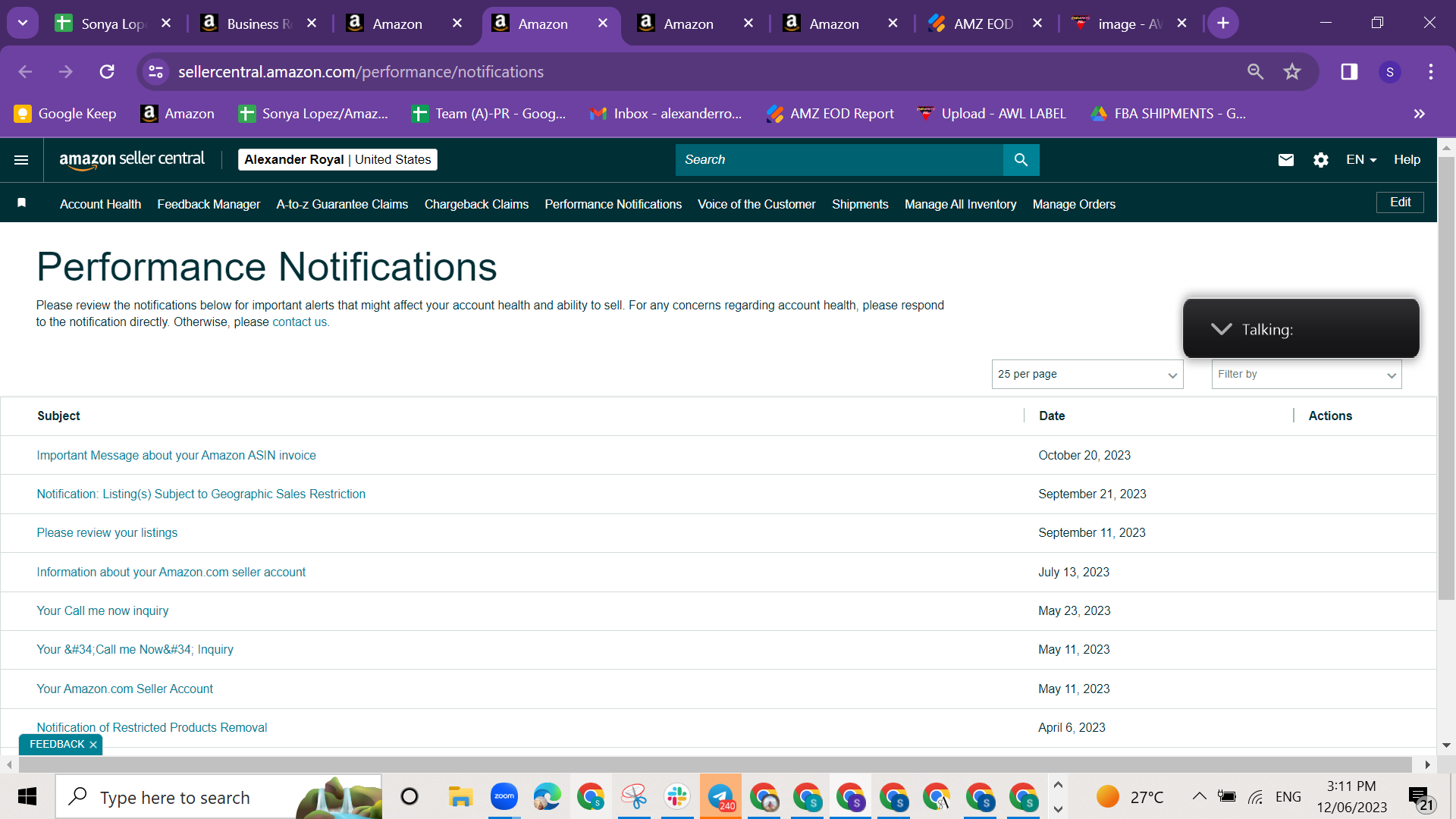Click the Alexander Royal account switcher
The image size is (1456, 819).
pyautogui.click(x=337, y=160)
